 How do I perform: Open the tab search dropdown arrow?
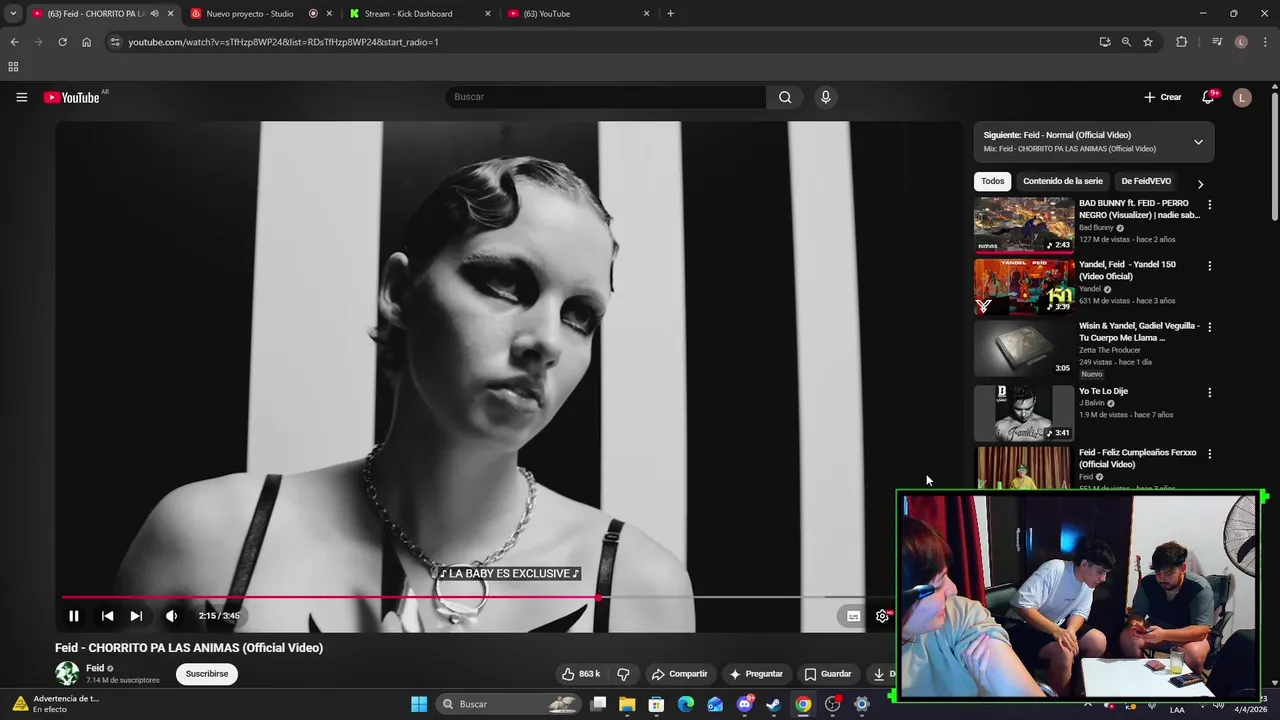(13, 14)
